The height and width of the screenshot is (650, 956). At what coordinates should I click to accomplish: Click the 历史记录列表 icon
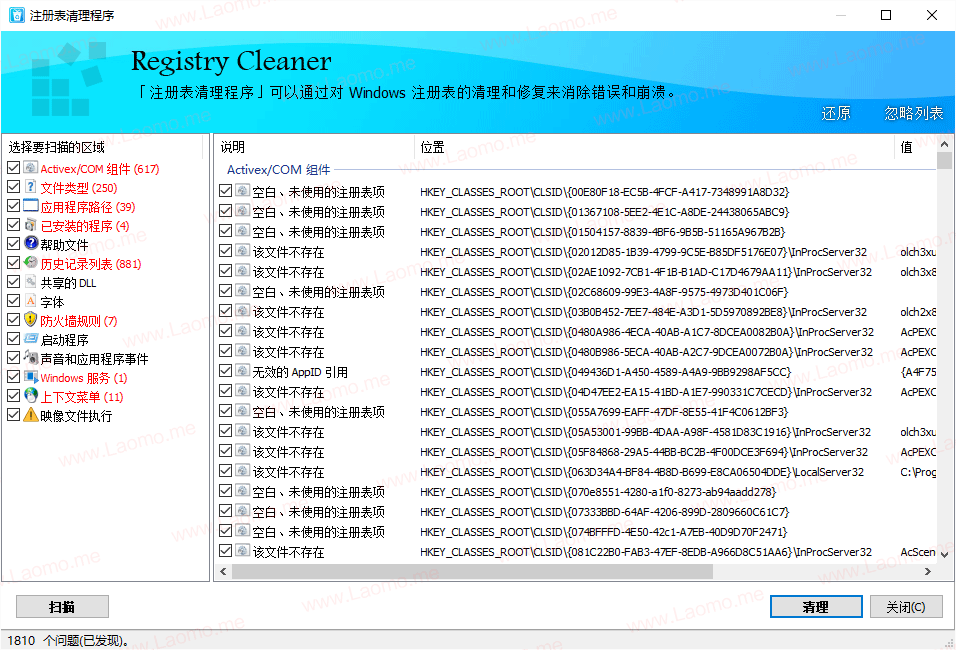[30, 262]
